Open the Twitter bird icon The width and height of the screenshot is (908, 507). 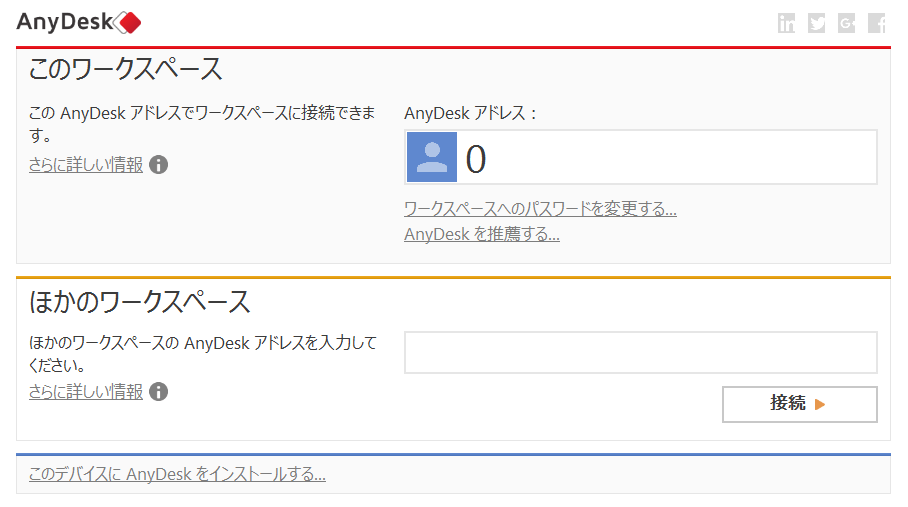point(817,23)
